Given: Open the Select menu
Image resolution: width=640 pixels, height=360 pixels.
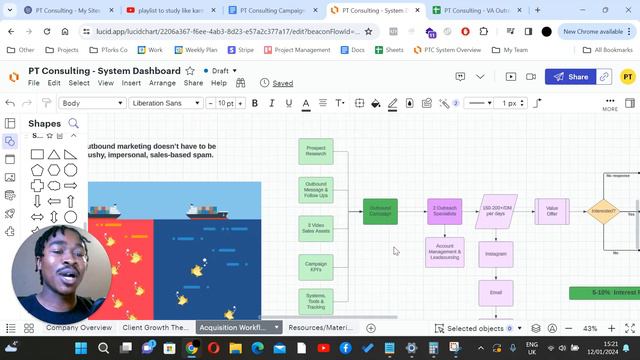Looking at the screenshot, I should [79, 83].
